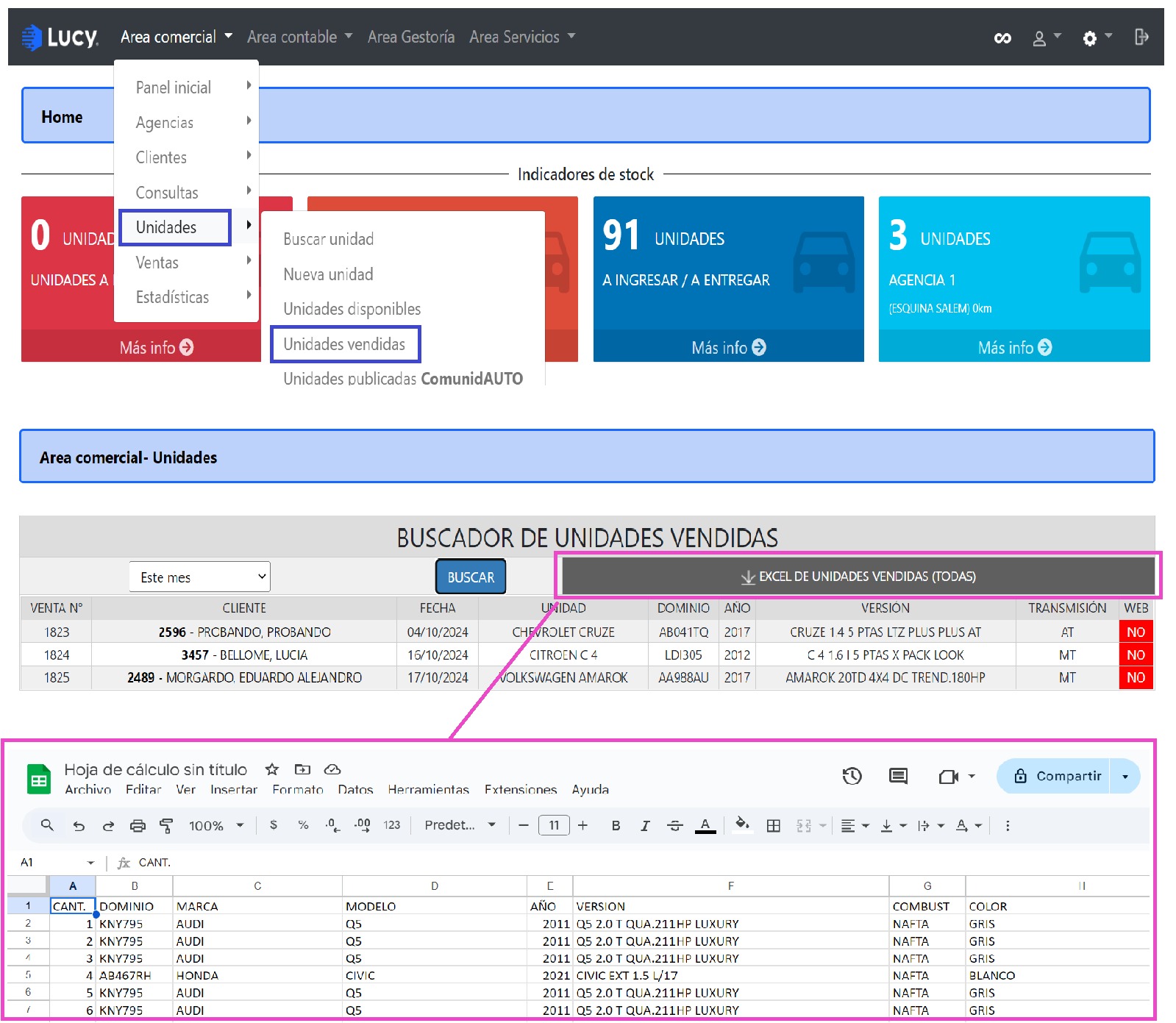Click the print icon in Sheets toolbar

coord(138,826)
